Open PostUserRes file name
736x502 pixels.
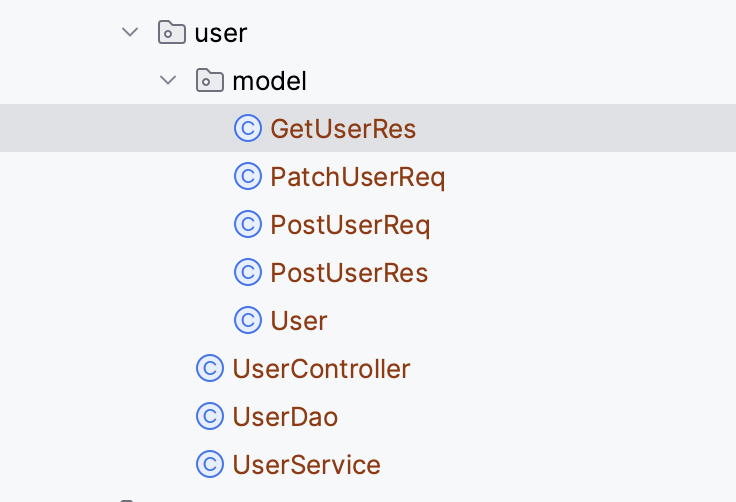(x=349, y=273)
